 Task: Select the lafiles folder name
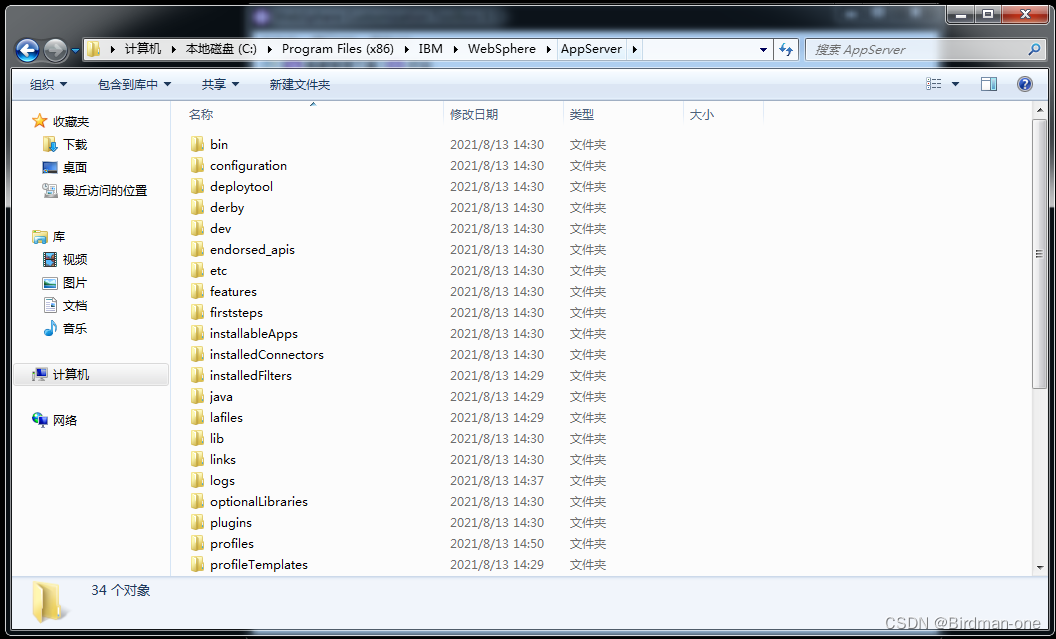click(x=226, y=417)
